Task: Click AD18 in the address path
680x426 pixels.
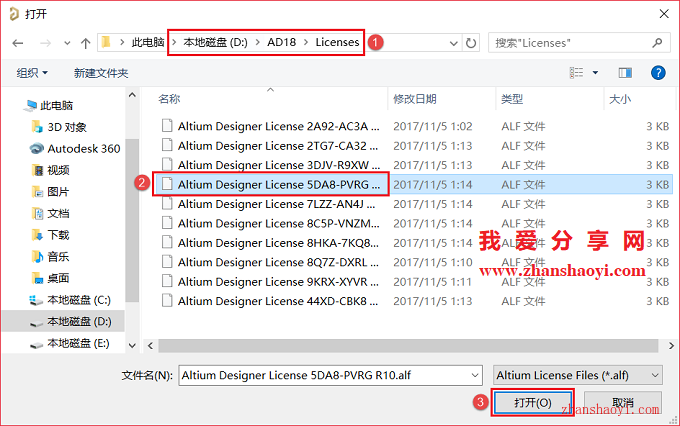Action: 281,42
